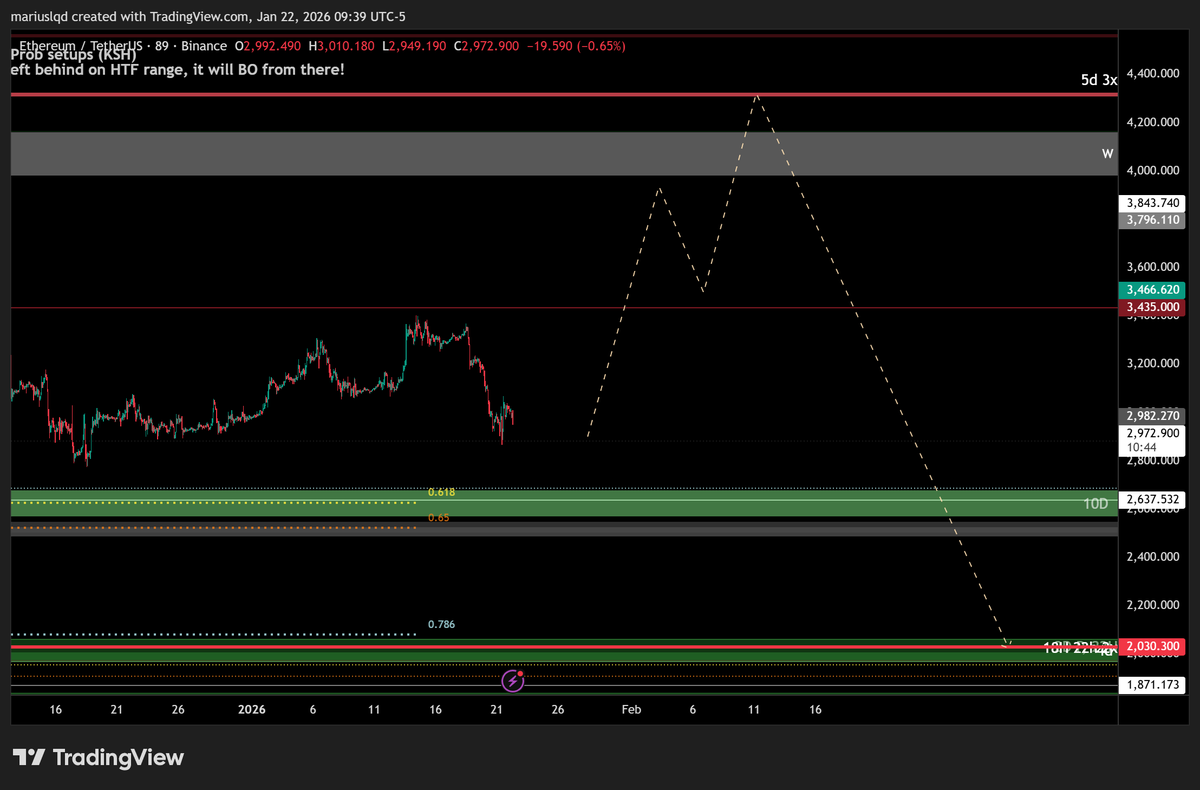
Task: Click the TradingView logo
Action: [x=98, y=757]
